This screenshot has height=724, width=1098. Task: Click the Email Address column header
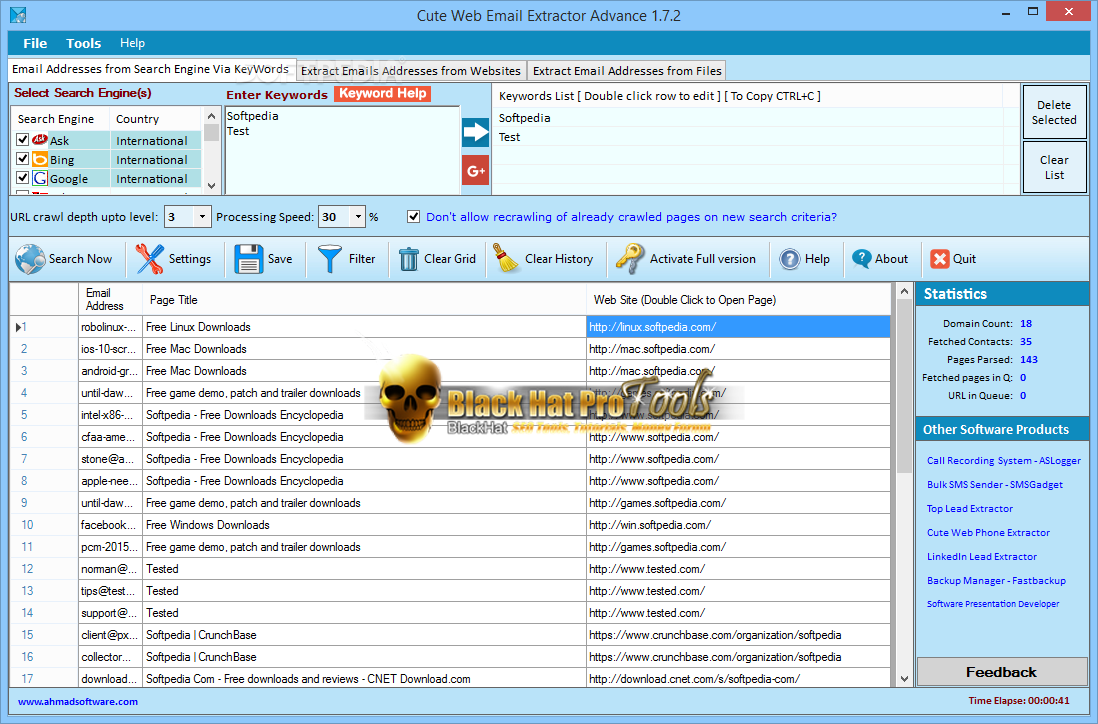click(x=110, y=299)
